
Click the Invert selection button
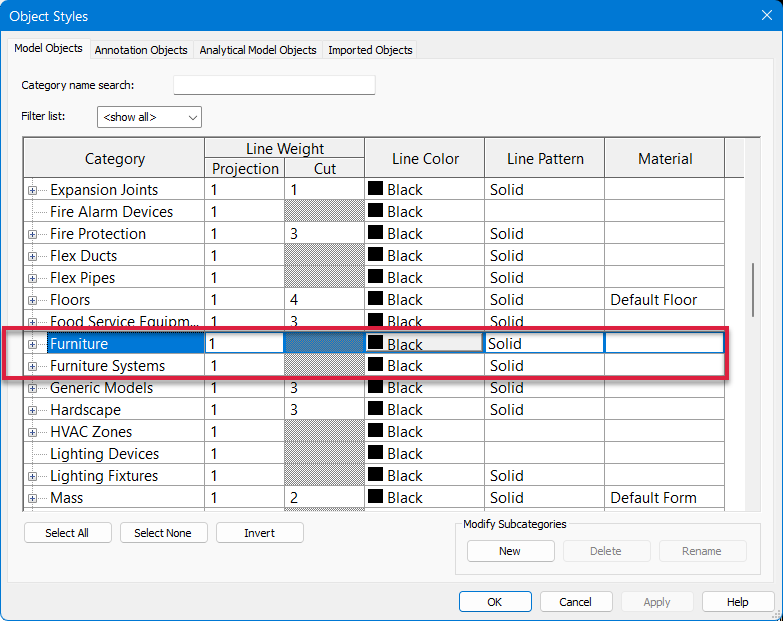point(259,533)
